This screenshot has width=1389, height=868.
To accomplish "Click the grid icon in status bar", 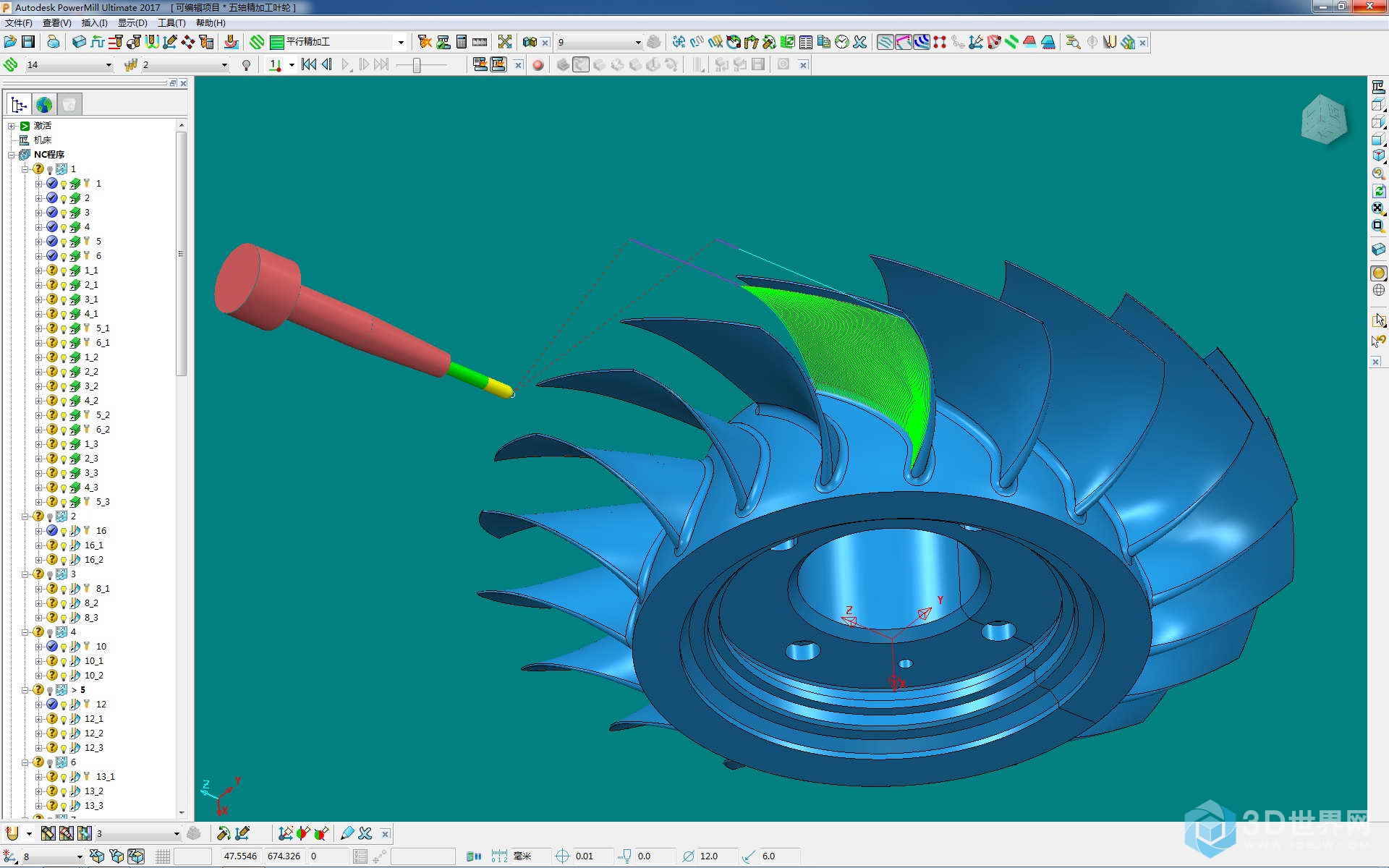I will 163,856.
